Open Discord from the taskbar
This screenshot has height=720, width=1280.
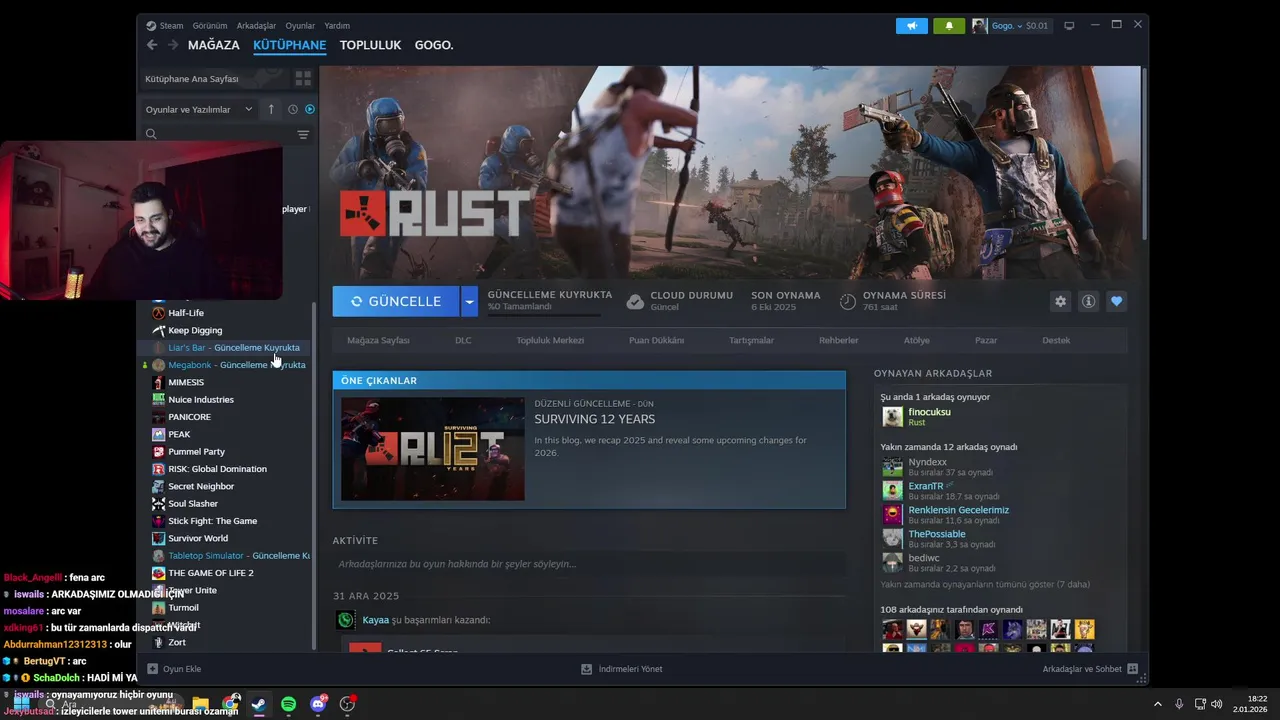click(318, 704)
